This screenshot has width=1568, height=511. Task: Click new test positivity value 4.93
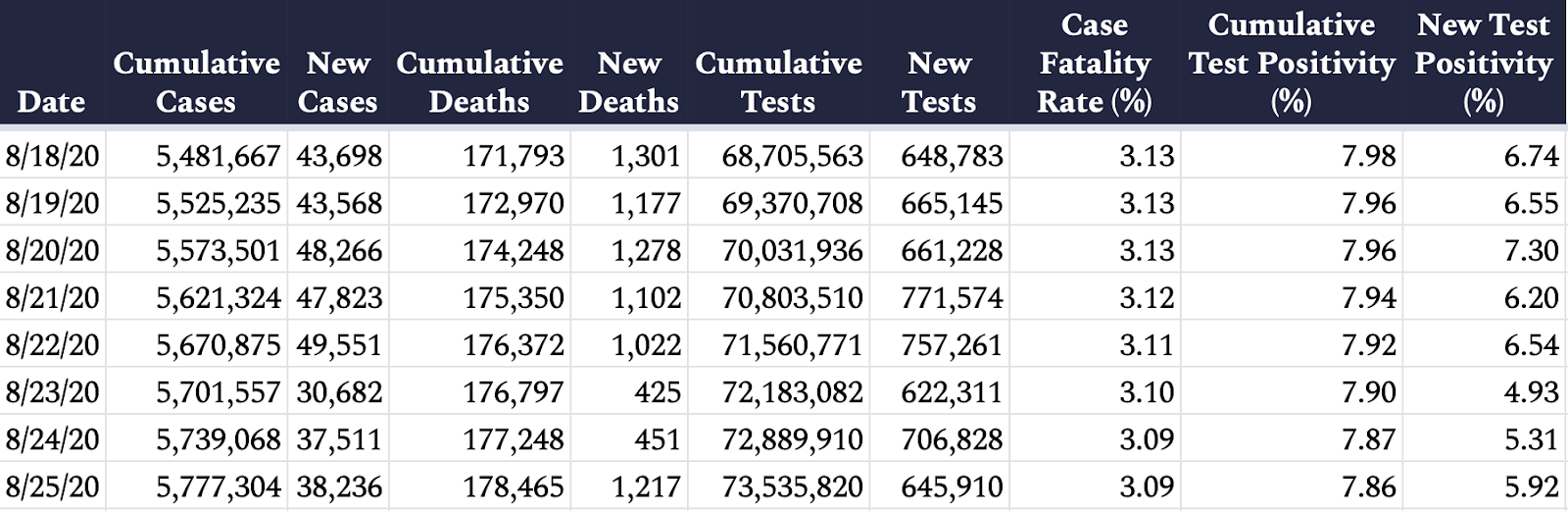pos(1531,391)
